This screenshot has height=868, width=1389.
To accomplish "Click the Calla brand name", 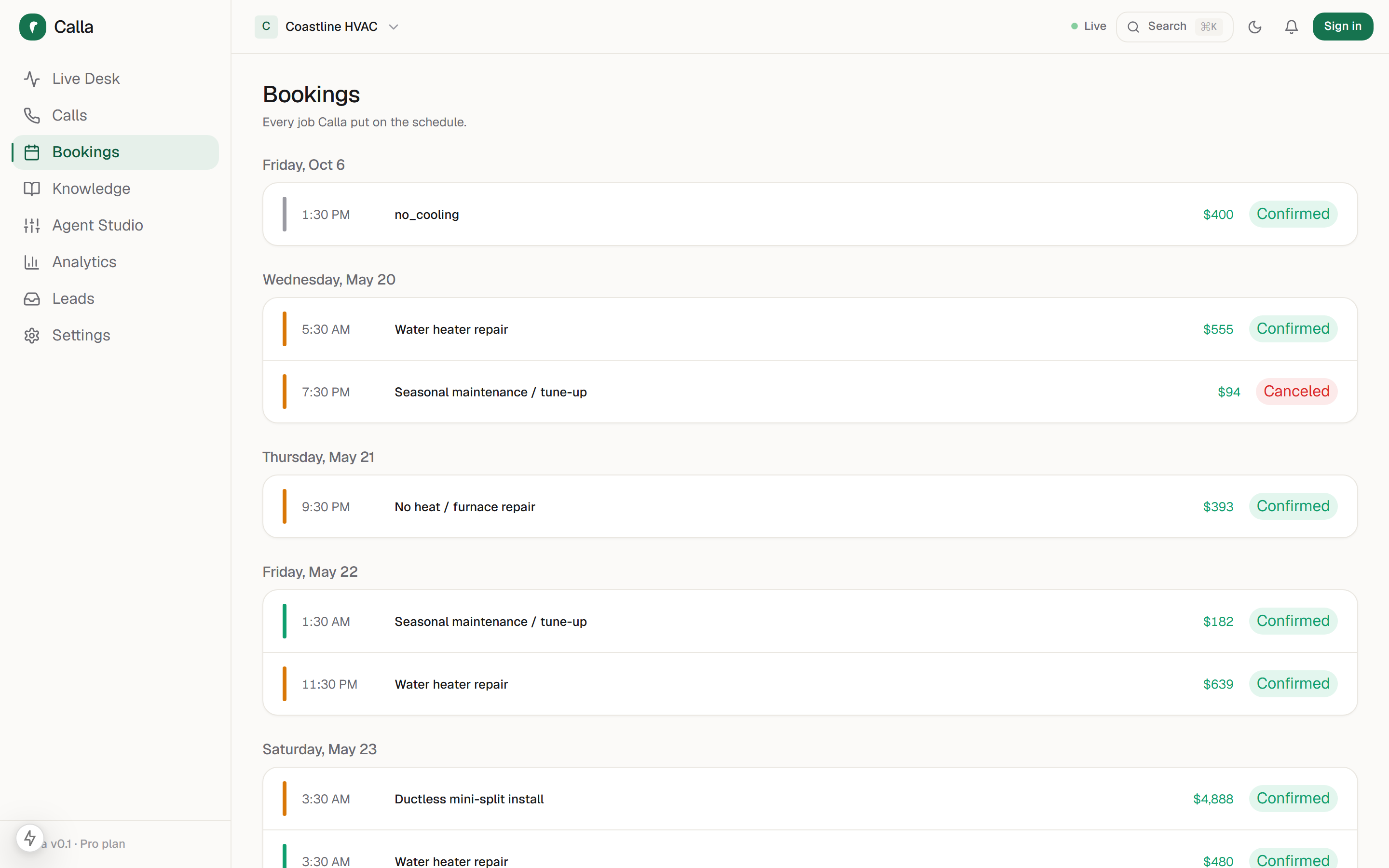I will (x=73, y=27).
